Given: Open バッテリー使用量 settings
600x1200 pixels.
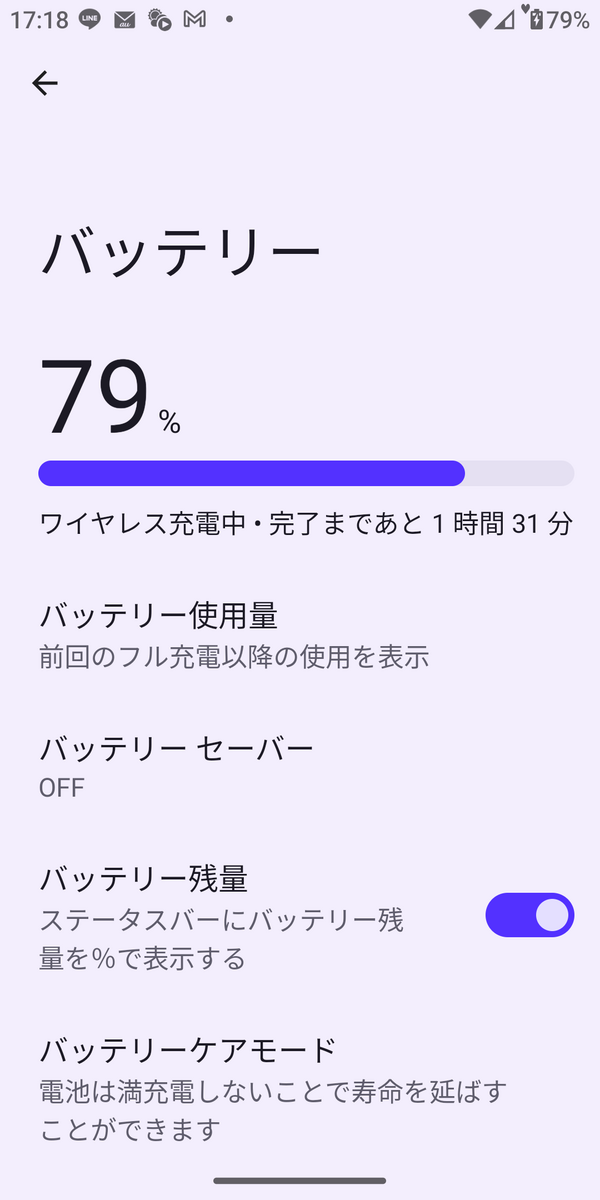Looking at the screenshot, I should tap(158, 615).
